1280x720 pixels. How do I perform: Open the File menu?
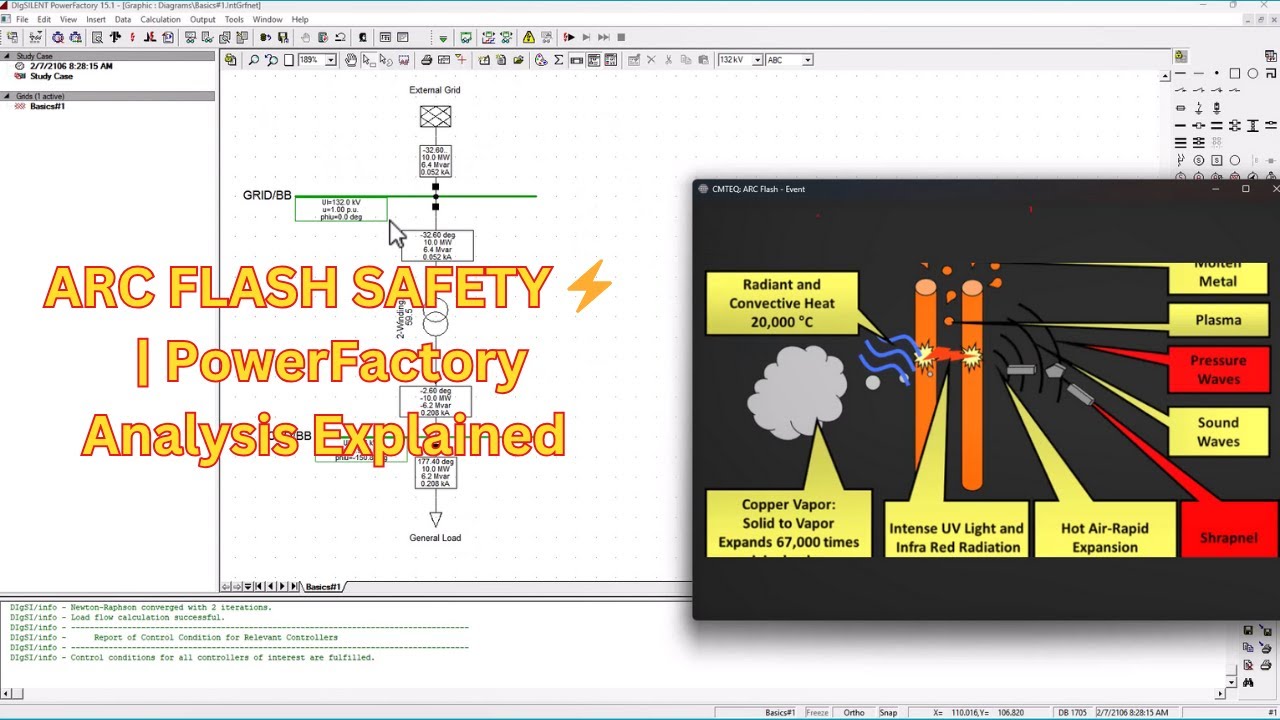[x=22, y=19]
